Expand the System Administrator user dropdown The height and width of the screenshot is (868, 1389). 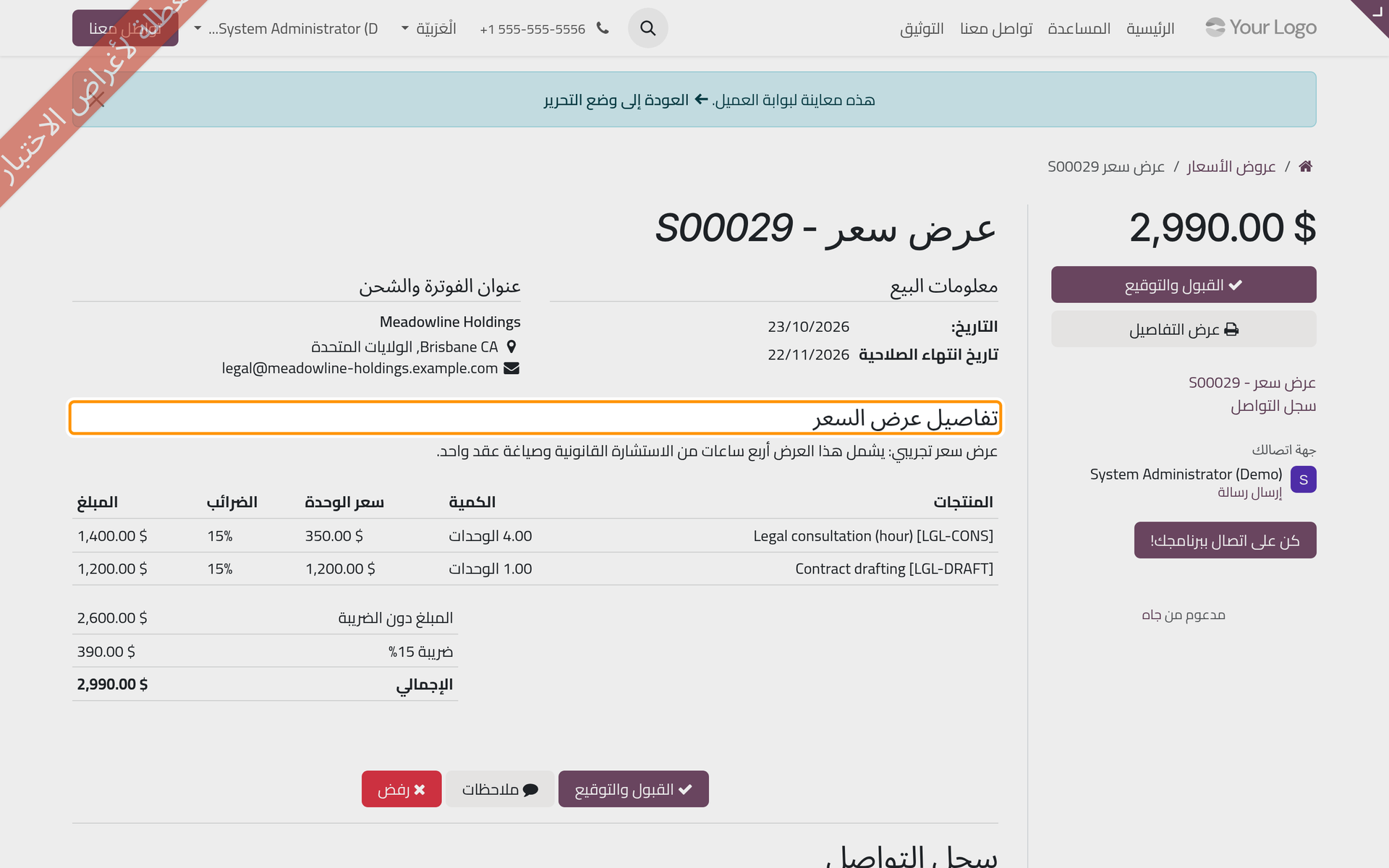pyautogui.click(x=286, y=28)
